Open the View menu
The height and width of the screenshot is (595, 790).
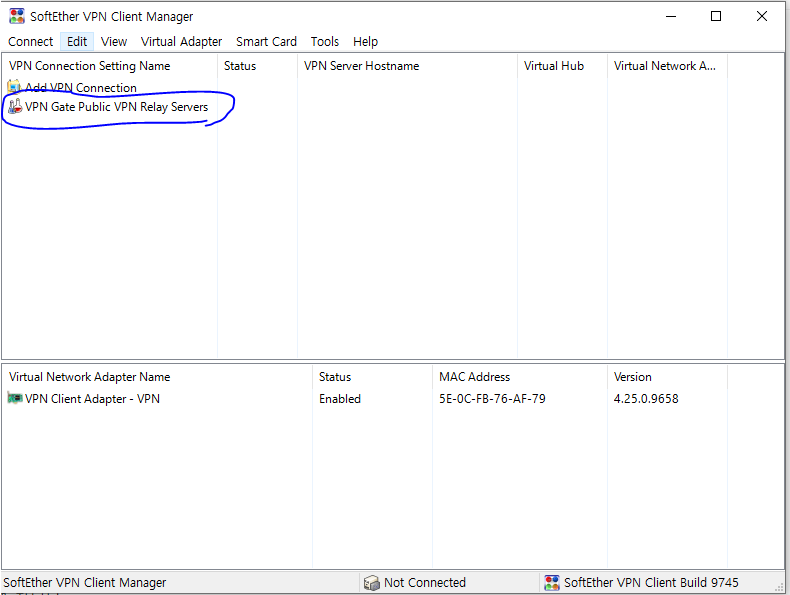(x=114, y=41)
